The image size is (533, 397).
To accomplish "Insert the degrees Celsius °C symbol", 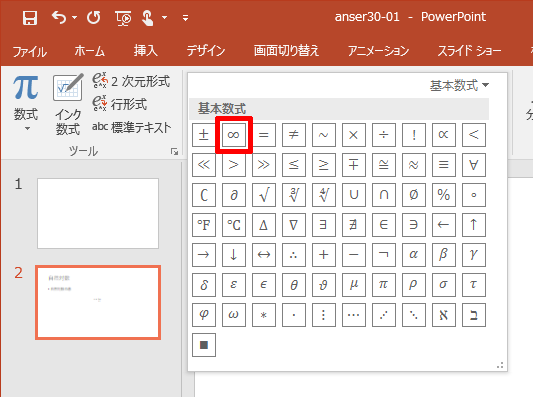I will [234, 225].
